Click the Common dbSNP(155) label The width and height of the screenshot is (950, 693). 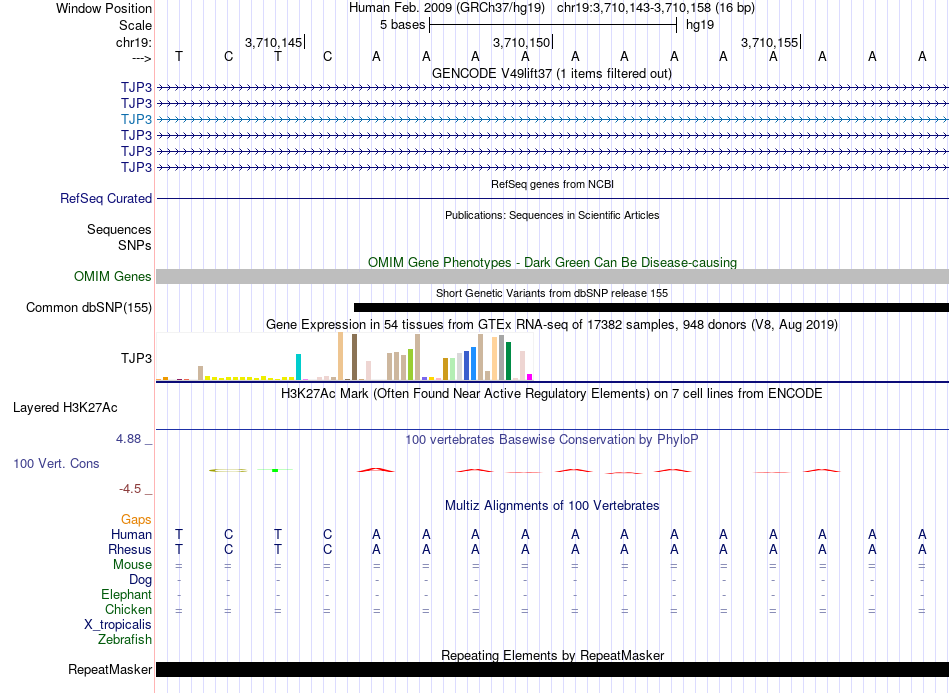89,308
